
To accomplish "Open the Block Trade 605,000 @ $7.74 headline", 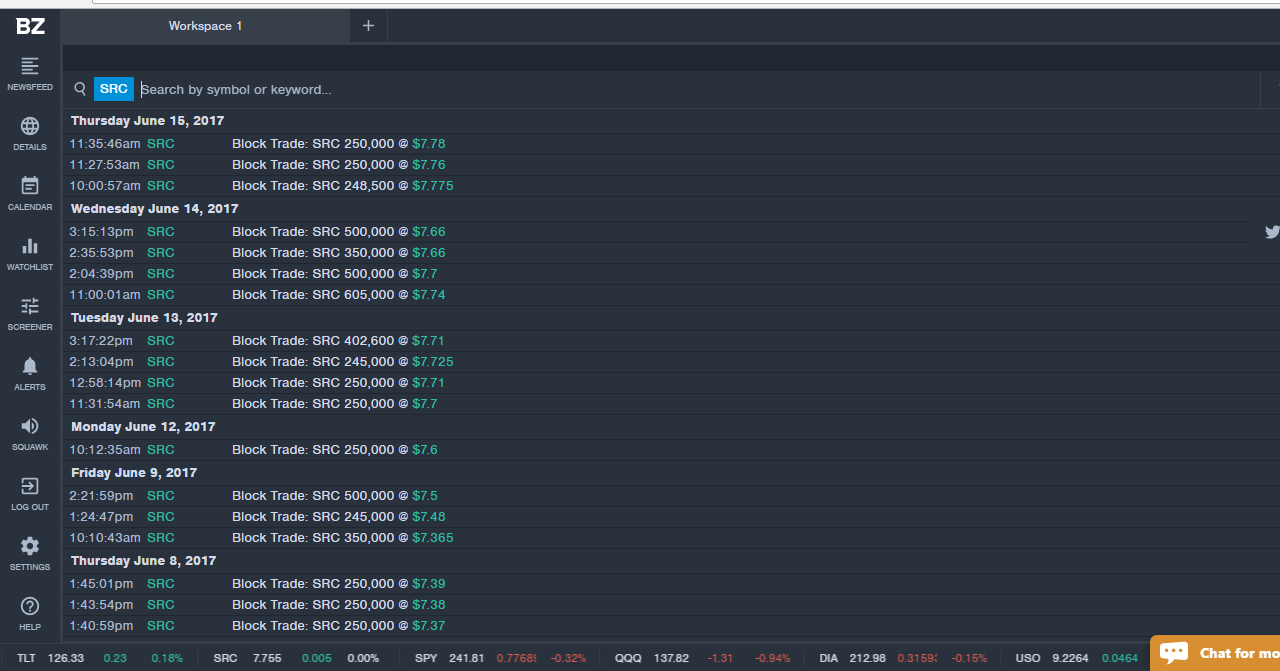I will 339,295.
